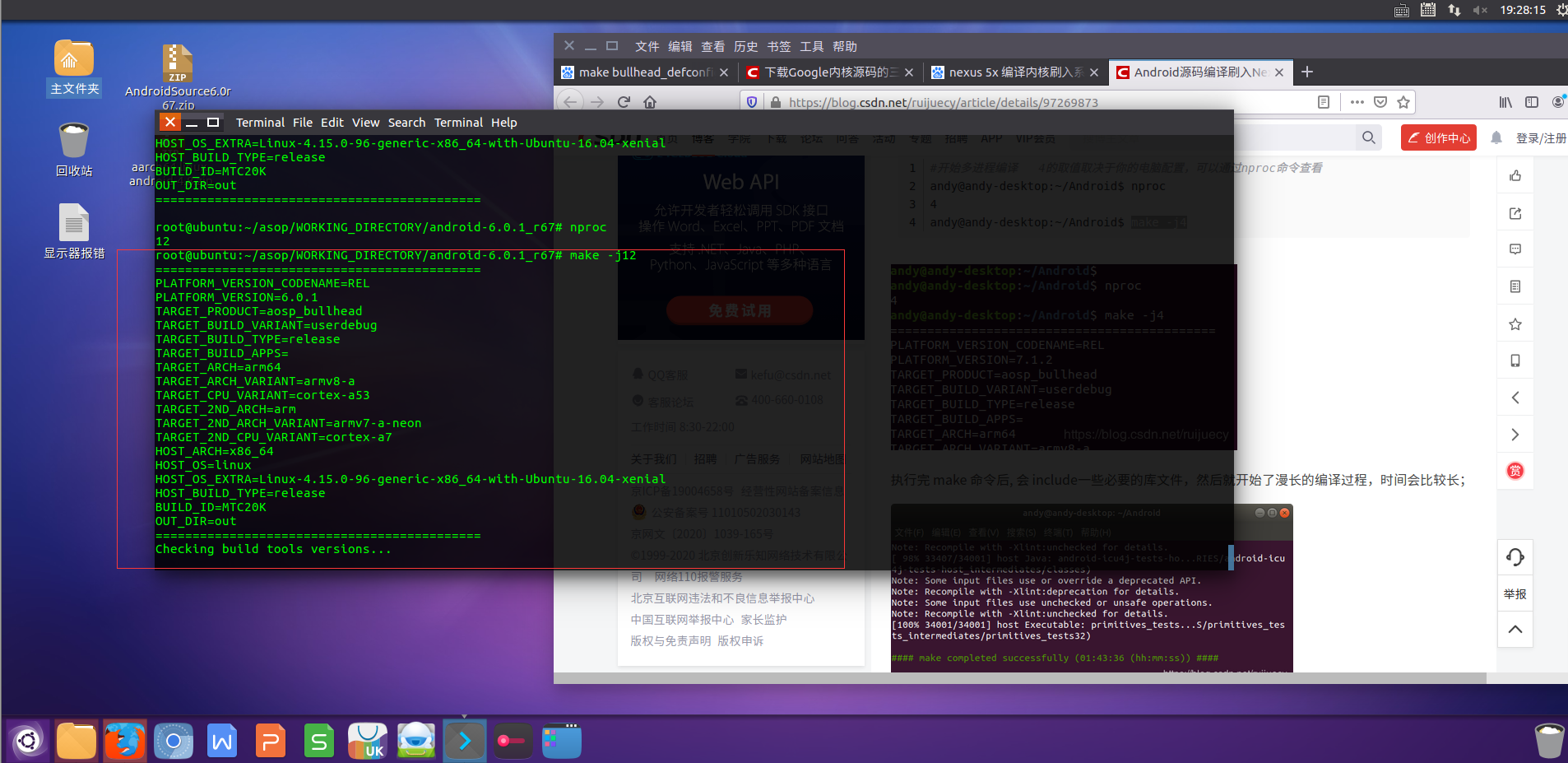Open mobile view phone icon
The width and height of the screenshot is (1568, 763).
tap(1515, 361)
